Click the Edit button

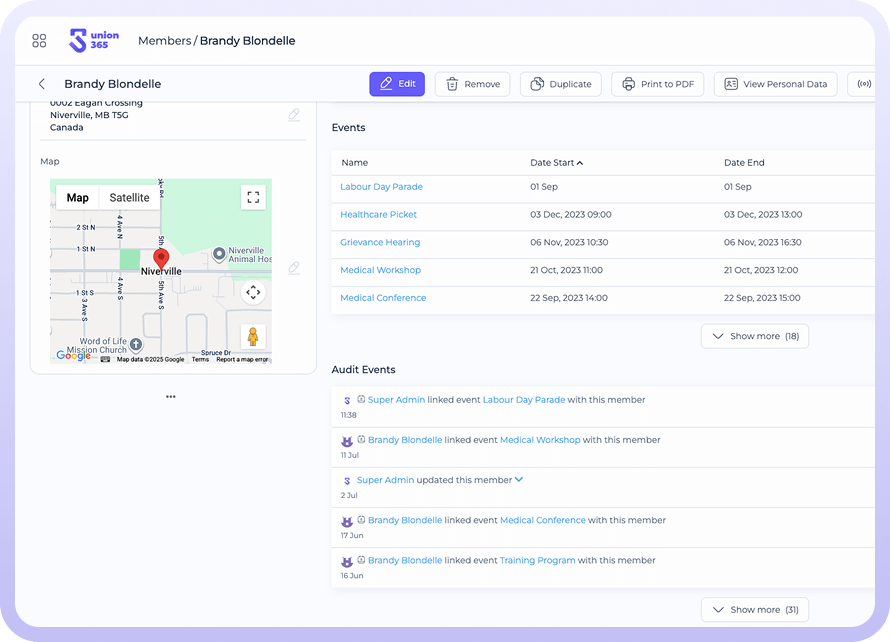pos(397,84)
